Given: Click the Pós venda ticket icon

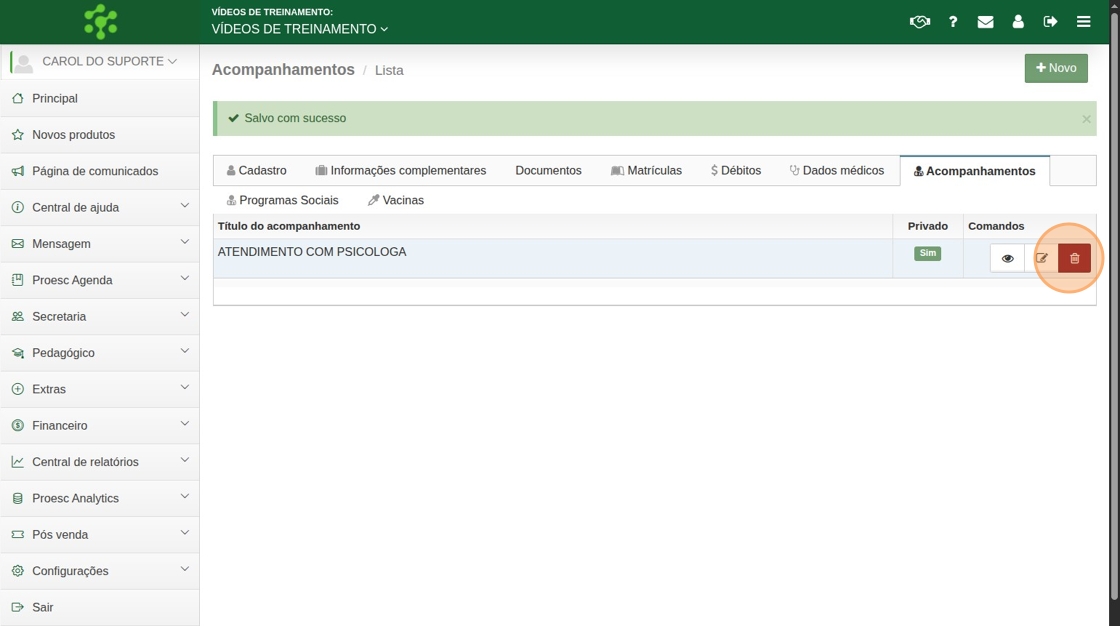Looking at the screenshot, I should click(x=18, y=535).
